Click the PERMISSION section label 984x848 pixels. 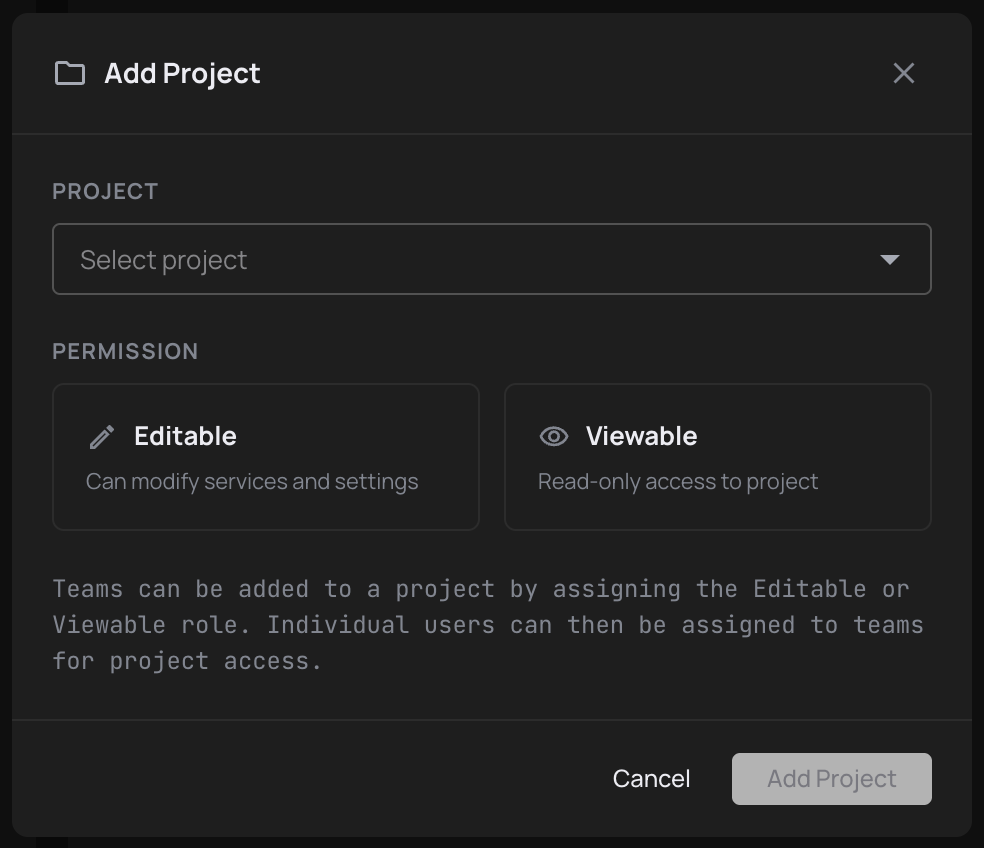[126, 352]
